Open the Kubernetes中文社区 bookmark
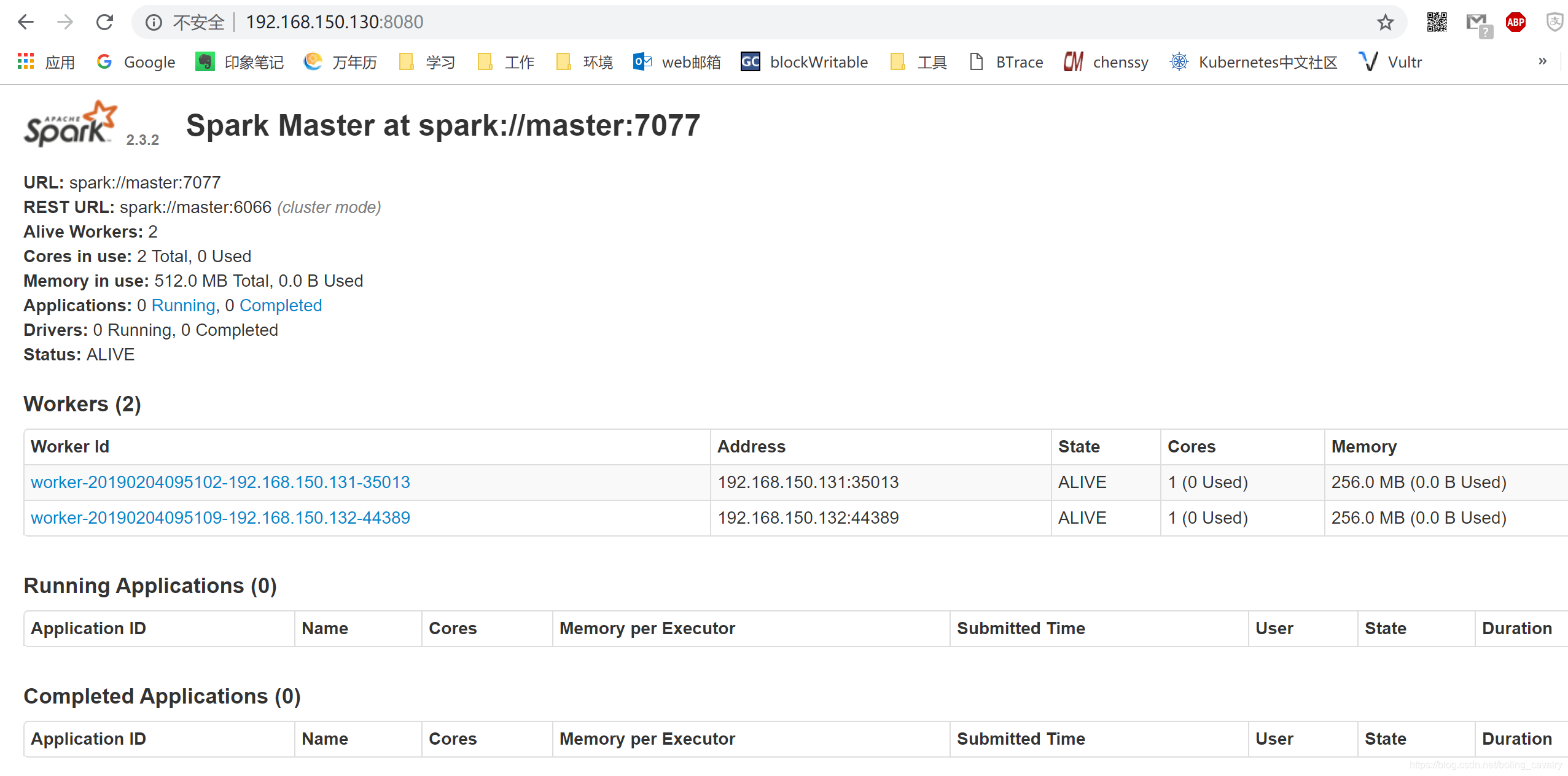The image size is (1568, 776). [x=1254, y=62]
